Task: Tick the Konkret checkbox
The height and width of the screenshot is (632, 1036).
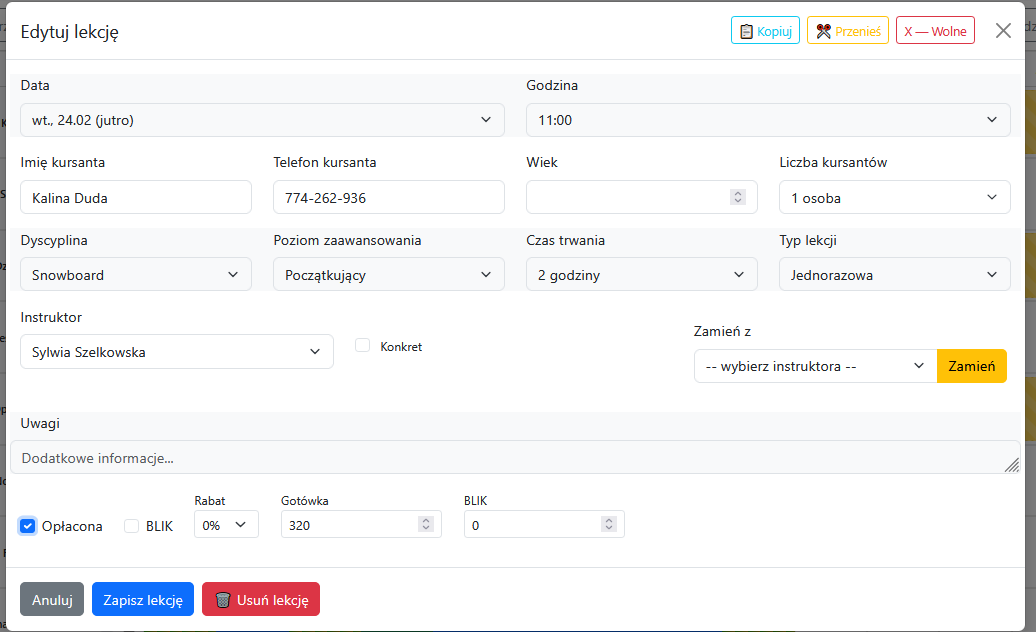Action: [363, 346]
